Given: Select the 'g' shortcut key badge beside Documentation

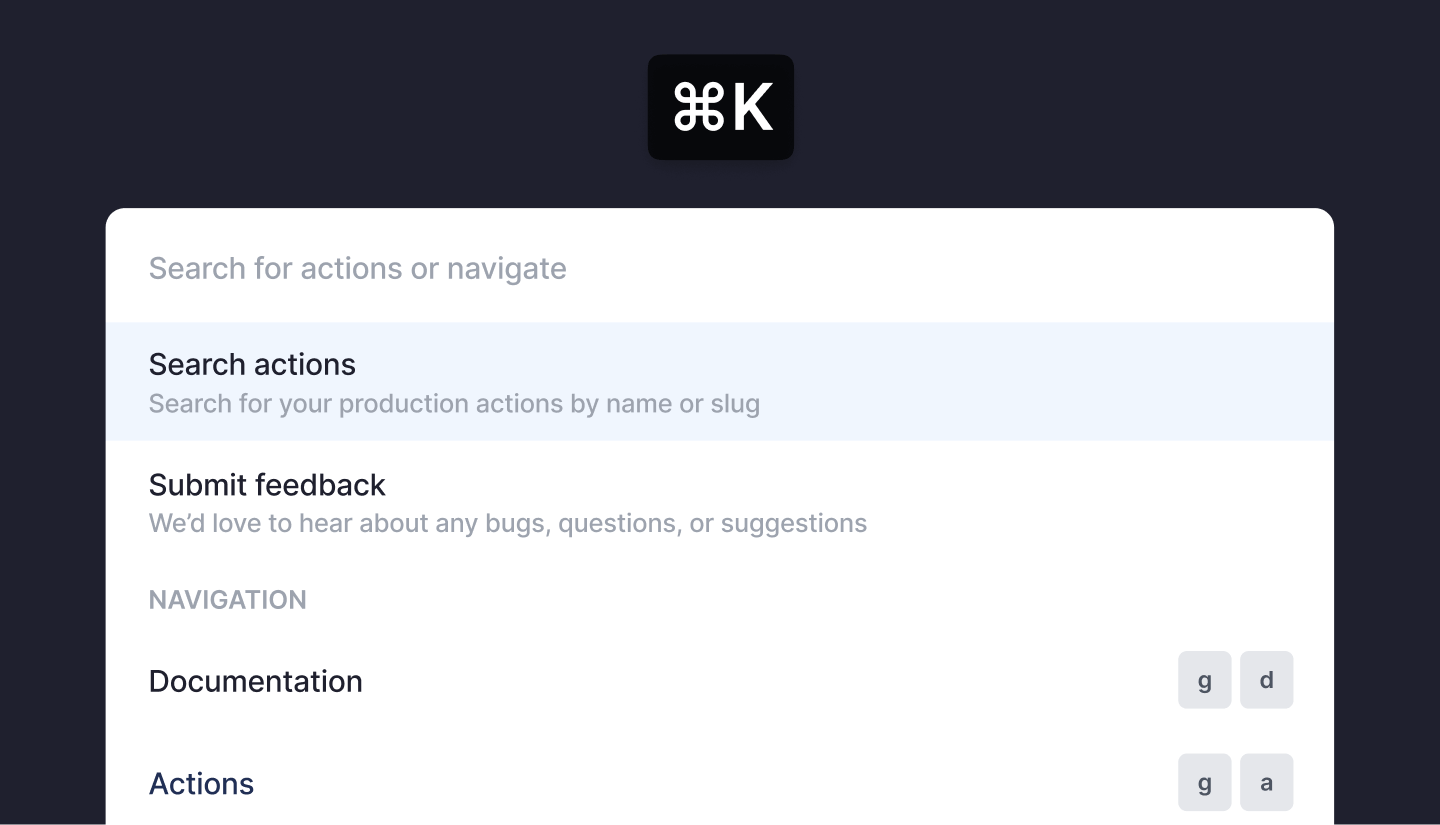Looking at the screenshot, I should [1204, 680].
